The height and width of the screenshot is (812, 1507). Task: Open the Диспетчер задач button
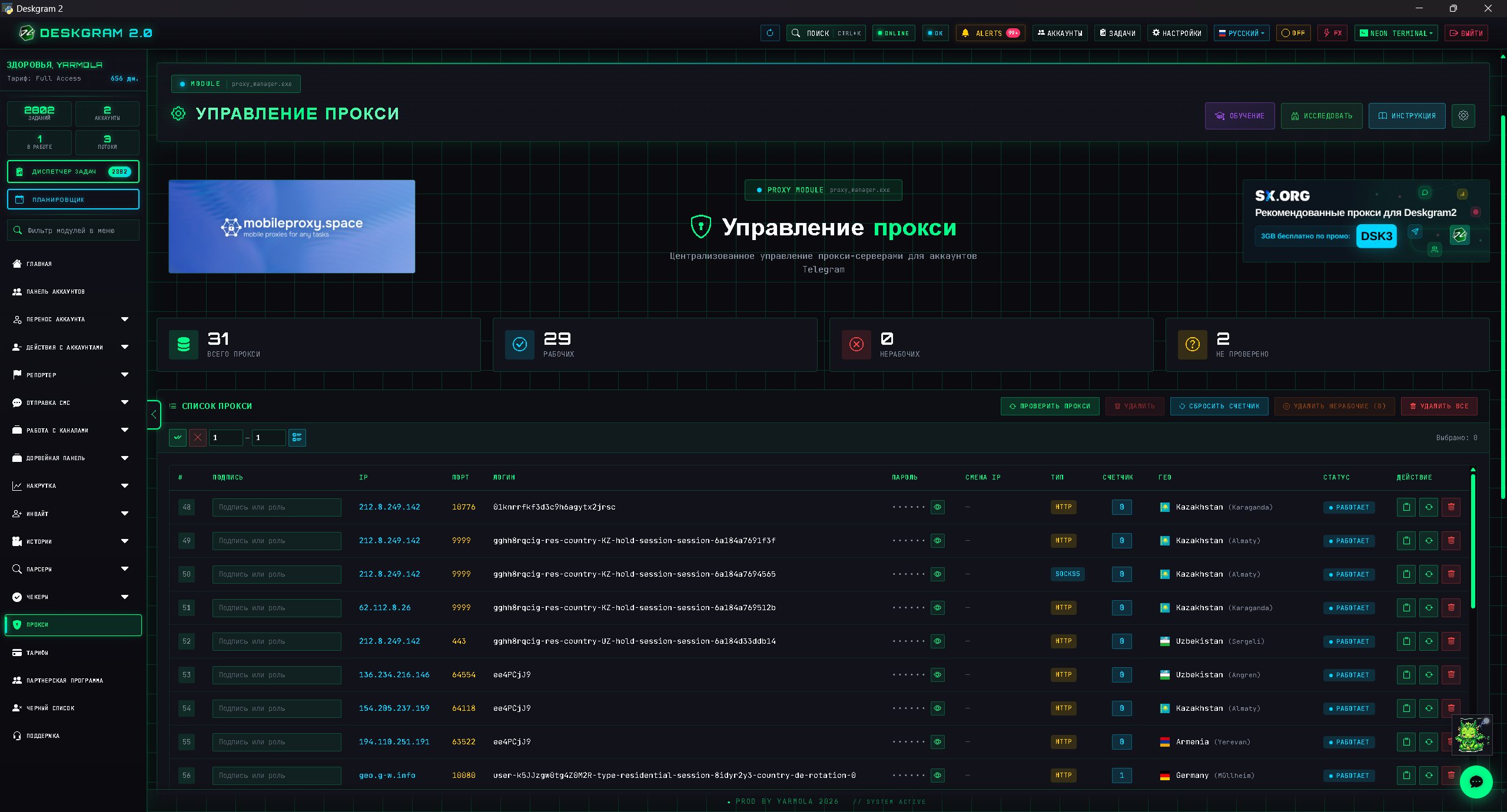[73, 171]
